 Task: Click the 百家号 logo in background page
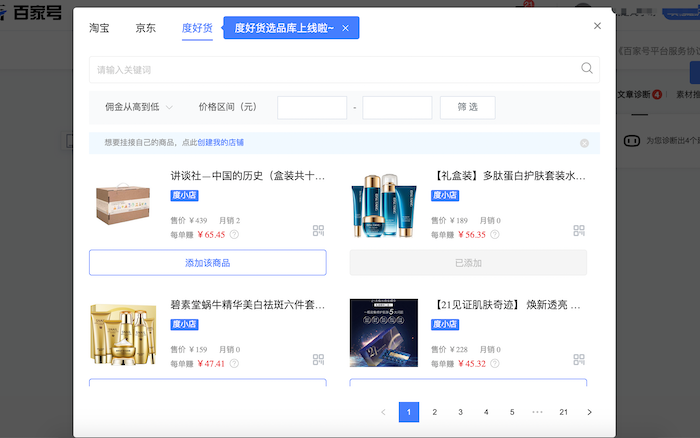31,13
